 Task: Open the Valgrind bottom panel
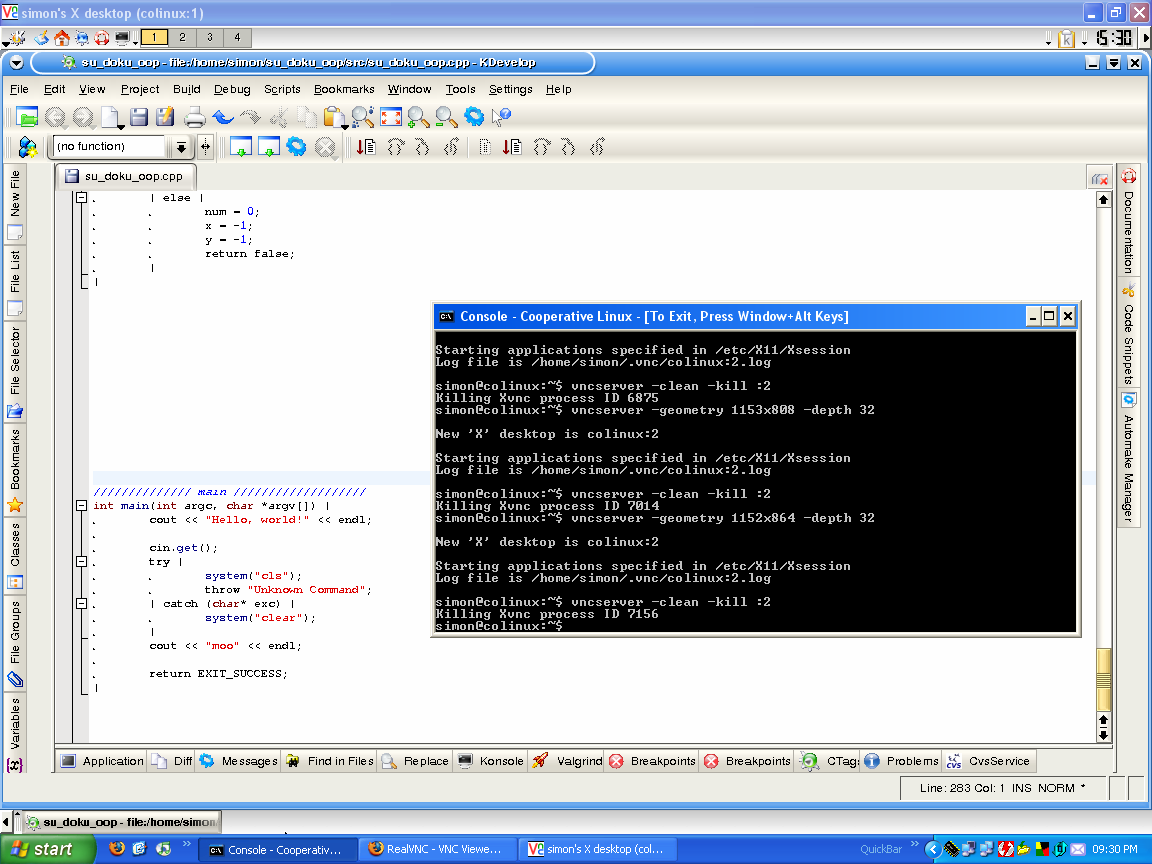(567, 761)
